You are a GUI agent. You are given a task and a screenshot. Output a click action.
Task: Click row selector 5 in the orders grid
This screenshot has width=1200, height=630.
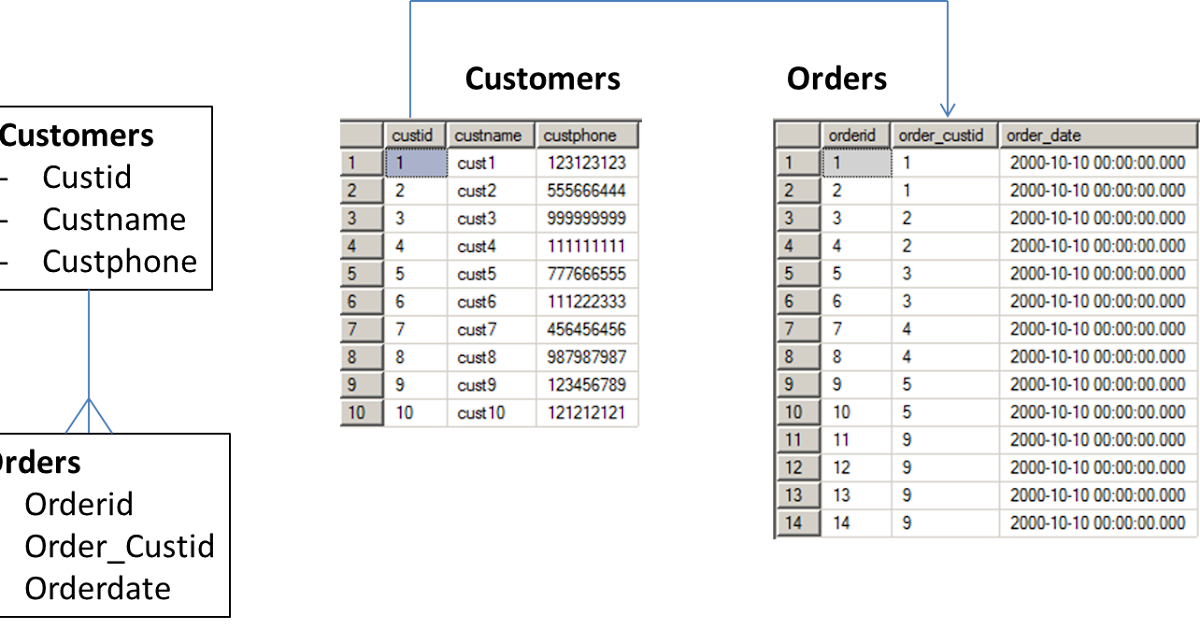(x=798, y=272)
